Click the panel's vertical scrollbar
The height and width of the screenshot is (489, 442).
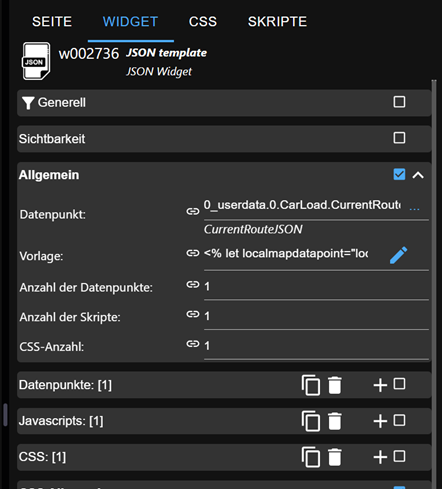(434, 283)
